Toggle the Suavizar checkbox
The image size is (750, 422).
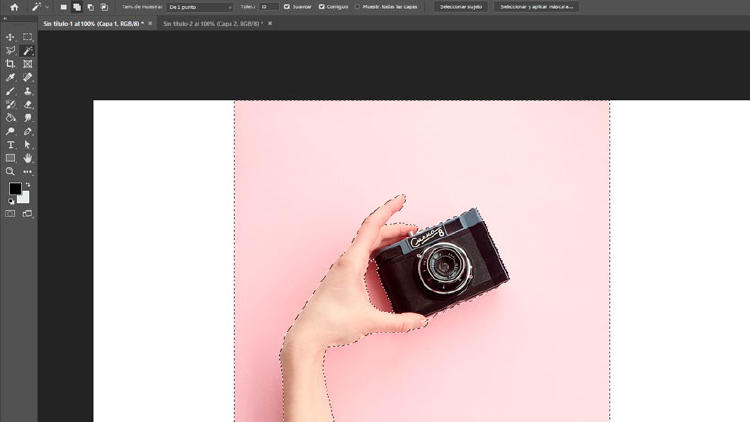pyautogui.click(x=287, y=7)
